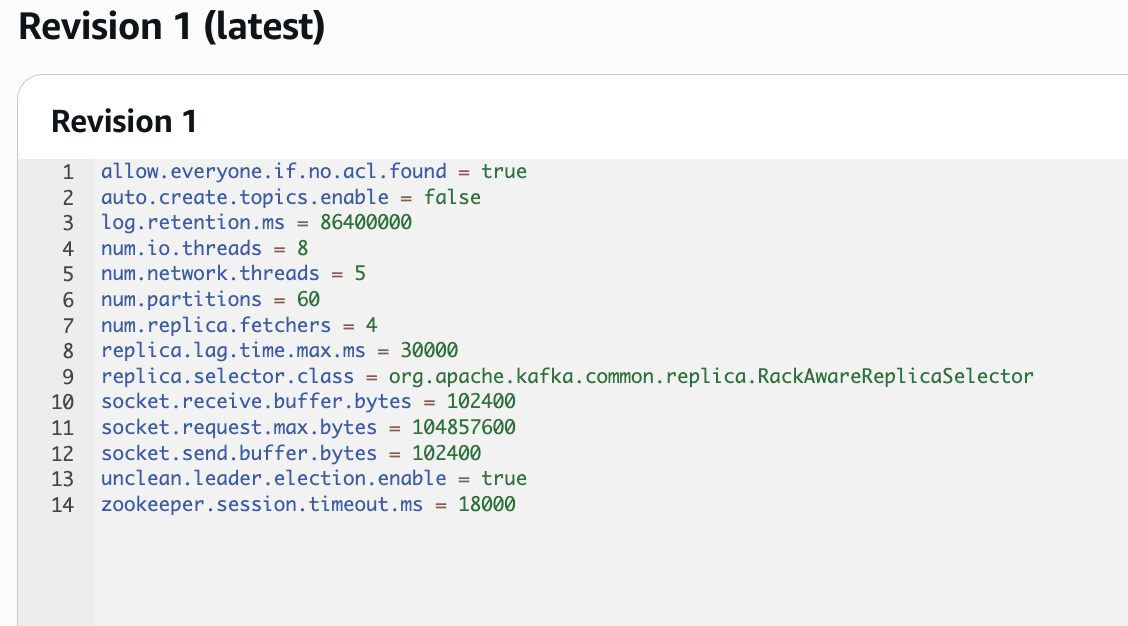Click line number 4 in gutter
1128x626 pixels.
coord(68,249)
